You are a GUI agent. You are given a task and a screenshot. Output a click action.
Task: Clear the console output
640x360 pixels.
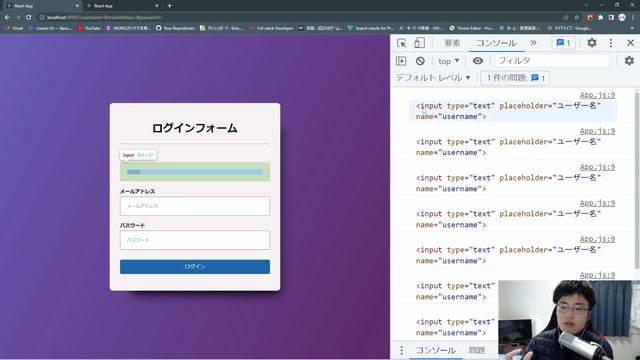tap(420, 61)
